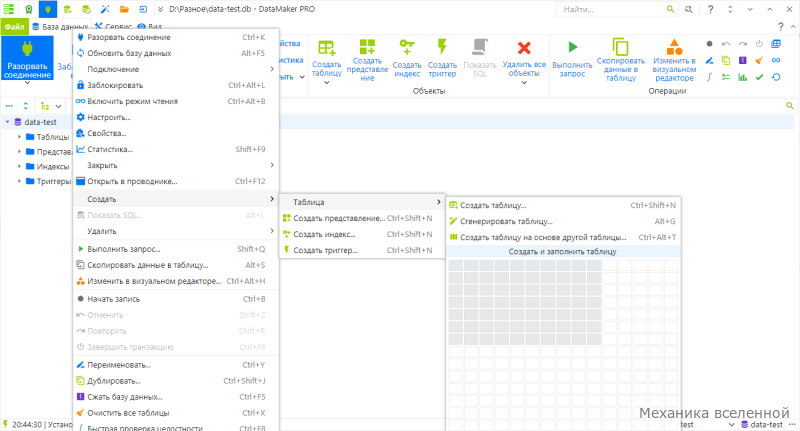800x431 pixels.
Task: Open the tree view mode dropdown arrow
Action: (x=58, y=106)
